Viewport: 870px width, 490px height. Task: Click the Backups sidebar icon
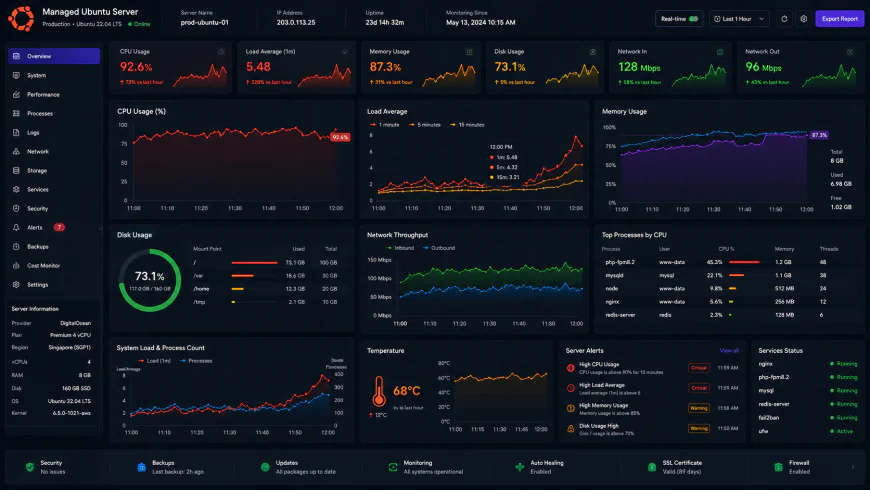tap(16, 246)
